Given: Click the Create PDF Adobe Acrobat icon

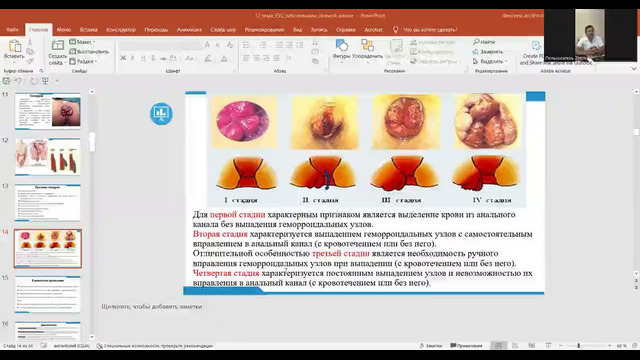Looking at the screenshot, I should click(x=536, y=46).
